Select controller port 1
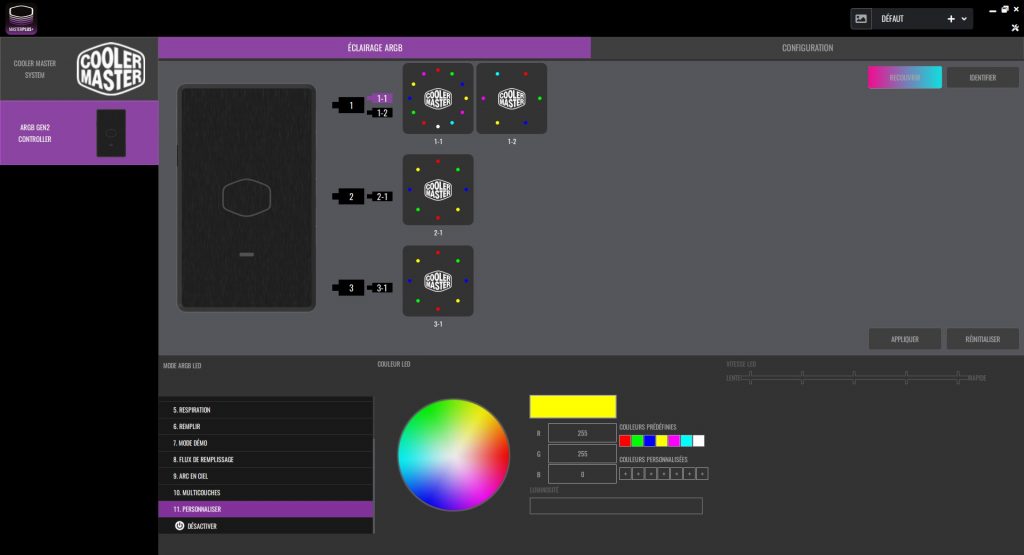This screenshot has width=1024, height=555. point(351,105)
